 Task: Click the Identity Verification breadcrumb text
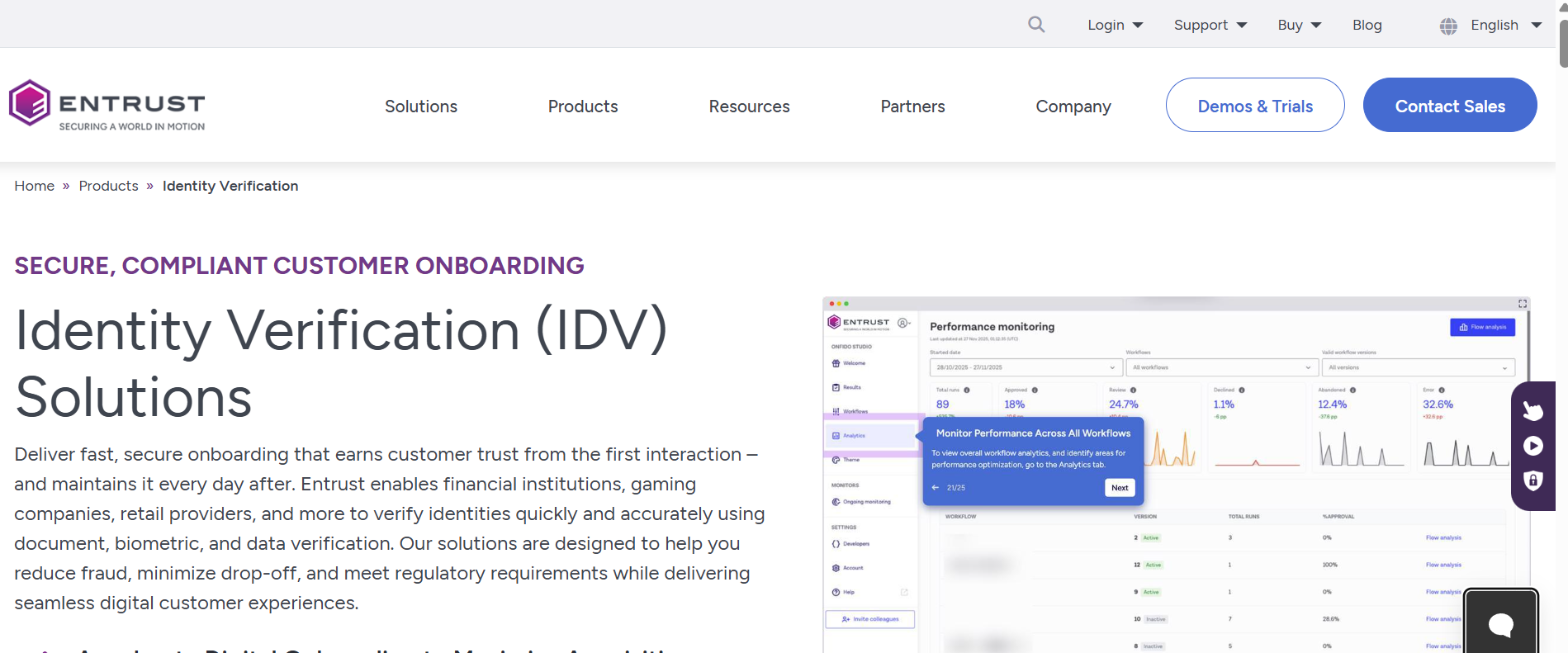click(x=230, y=186)
